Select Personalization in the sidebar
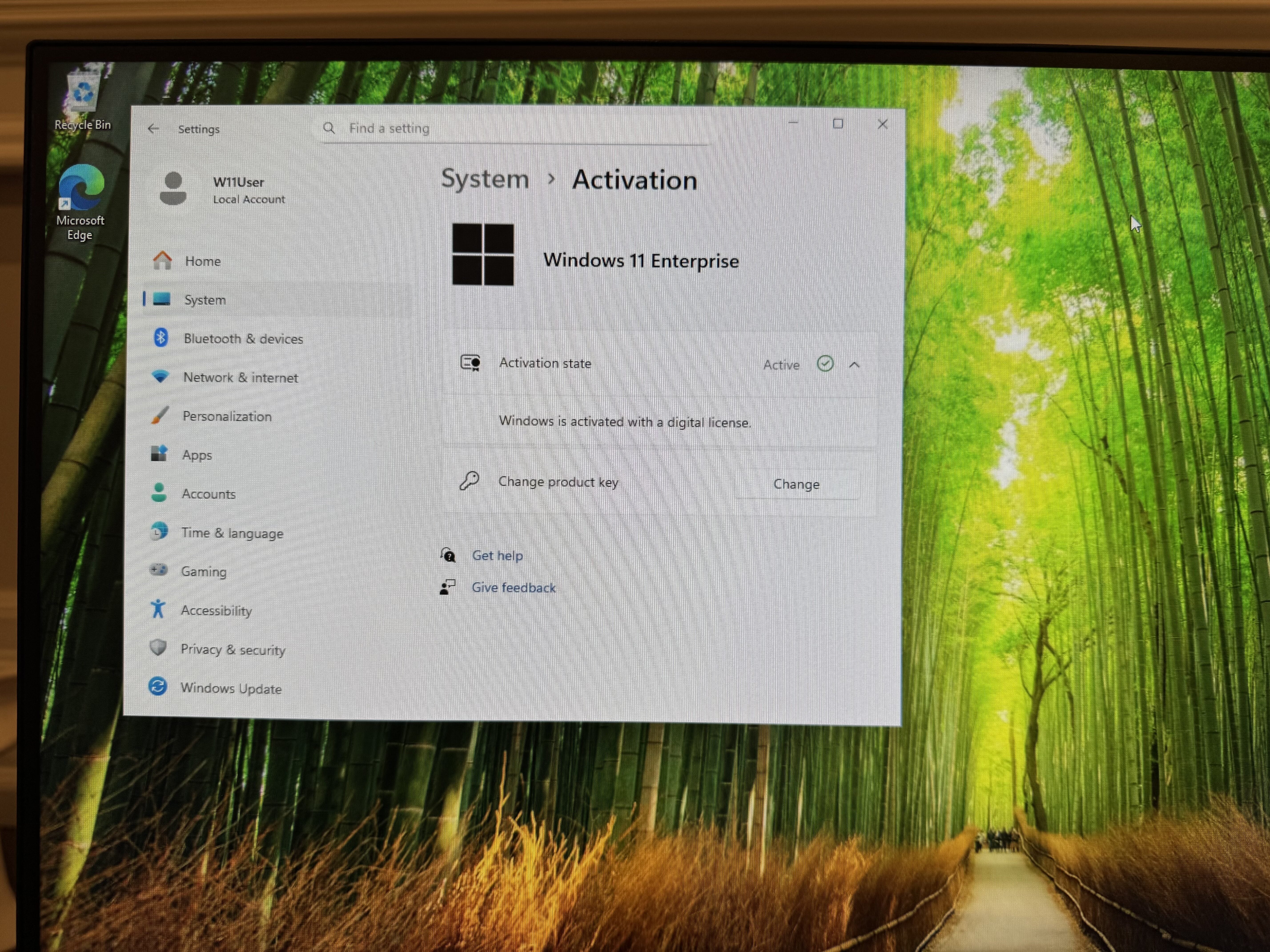Screen dimensions: 1270x952 [x=227, y=417]
